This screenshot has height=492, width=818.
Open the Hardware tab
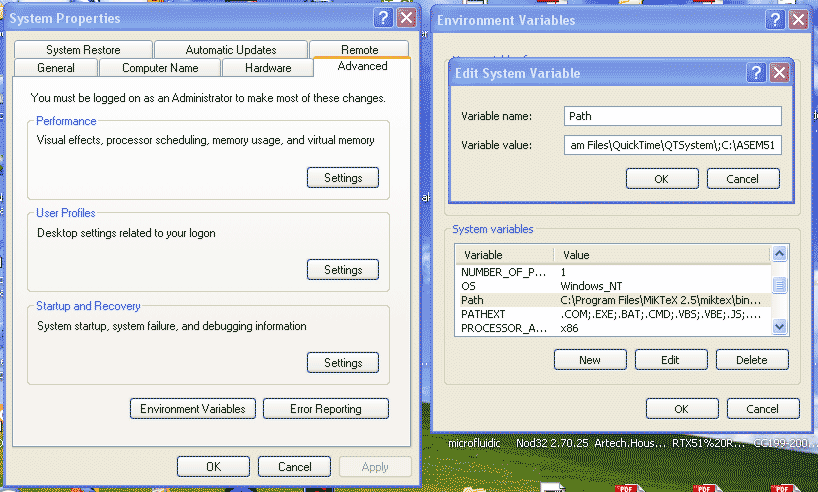click(268, 68)
